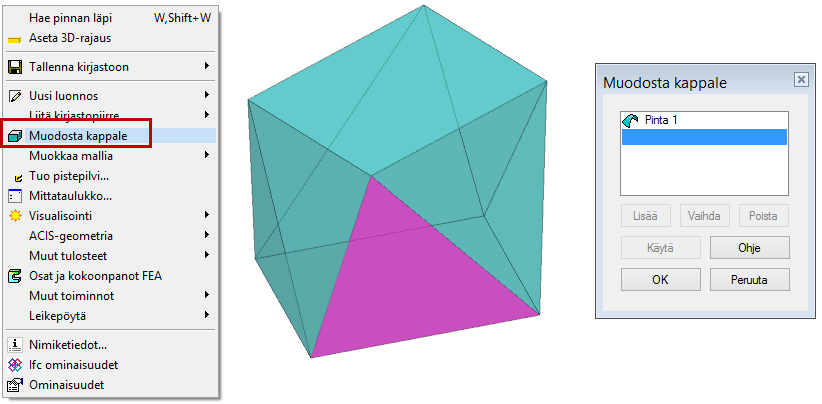Click Peruuta button in dialog
Viewport: 822px width, 404px height.
point(749,280)
